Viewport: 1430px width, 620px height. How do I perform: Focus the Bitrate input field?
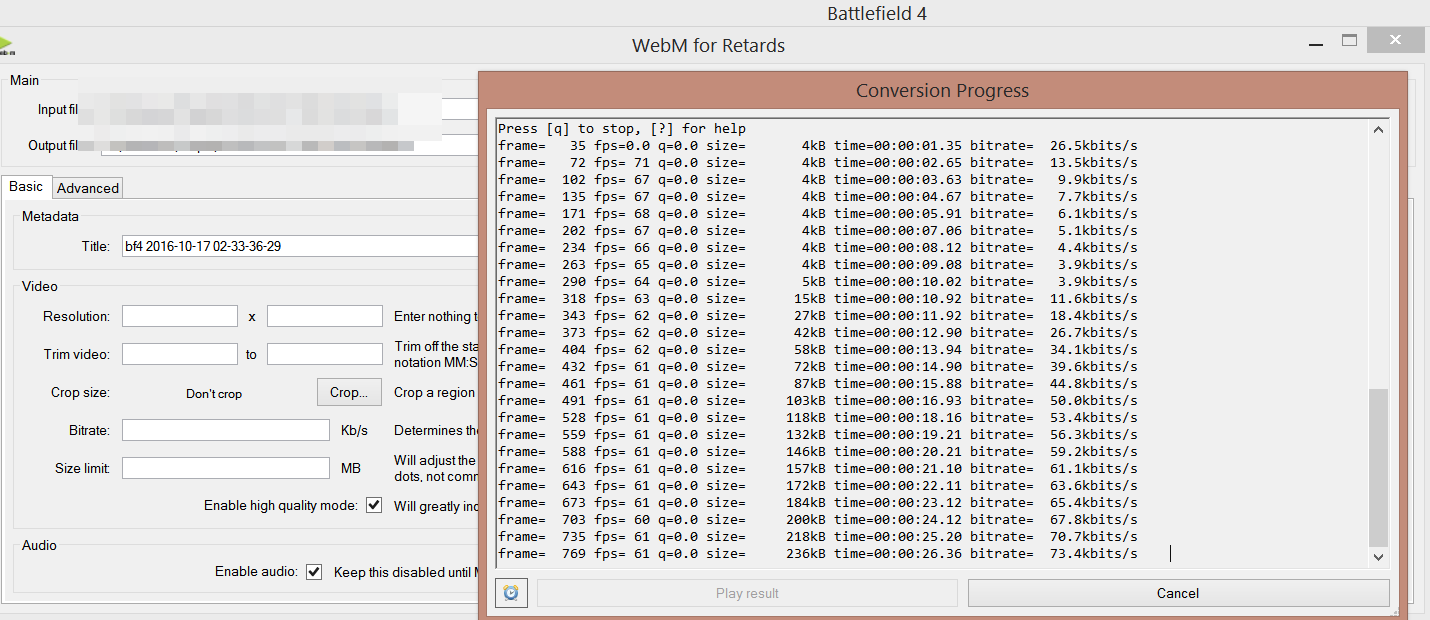pos(226,430)
